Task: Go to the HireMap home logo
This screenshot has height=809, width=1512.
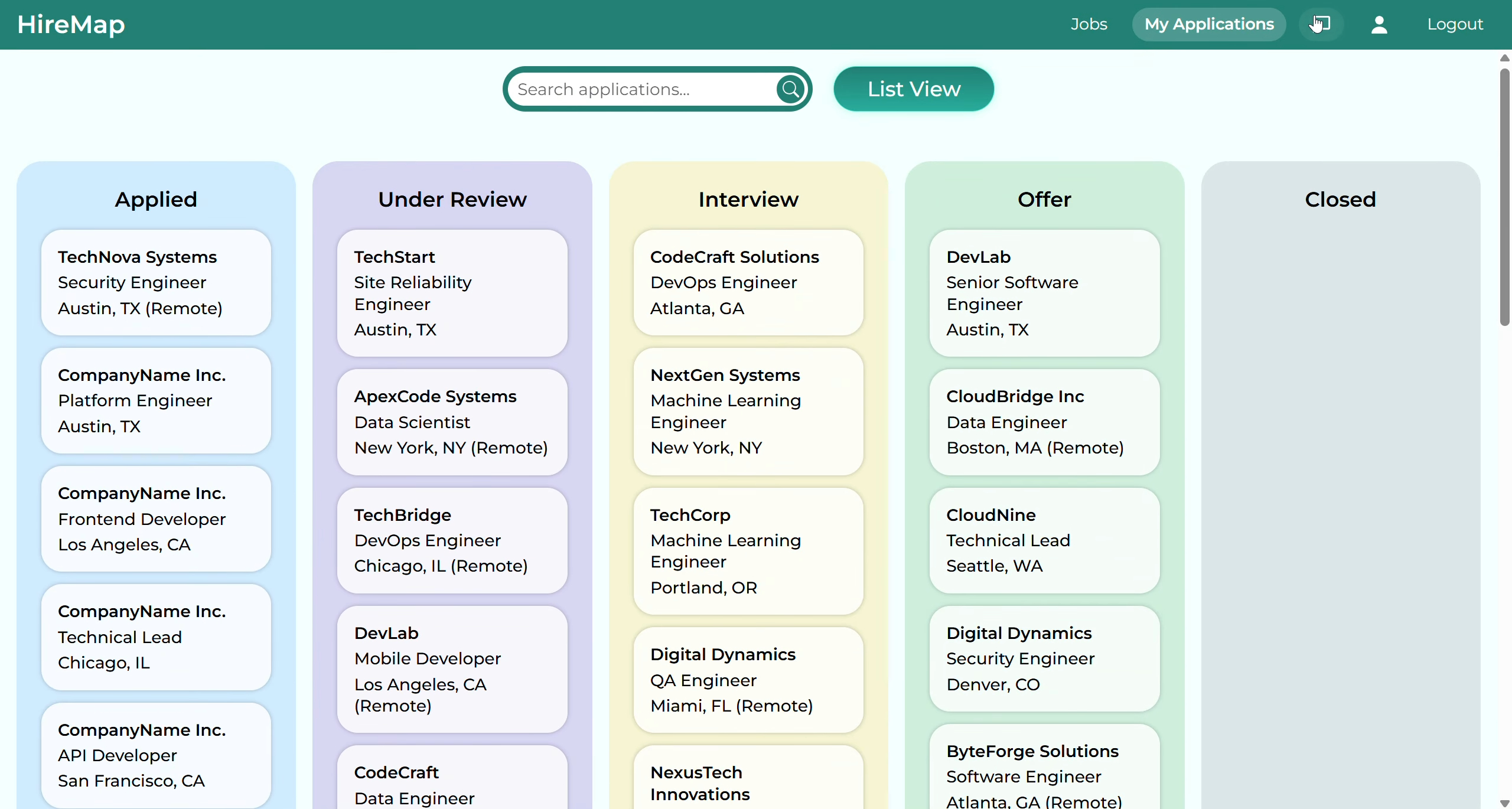Action: click(71, 24)
